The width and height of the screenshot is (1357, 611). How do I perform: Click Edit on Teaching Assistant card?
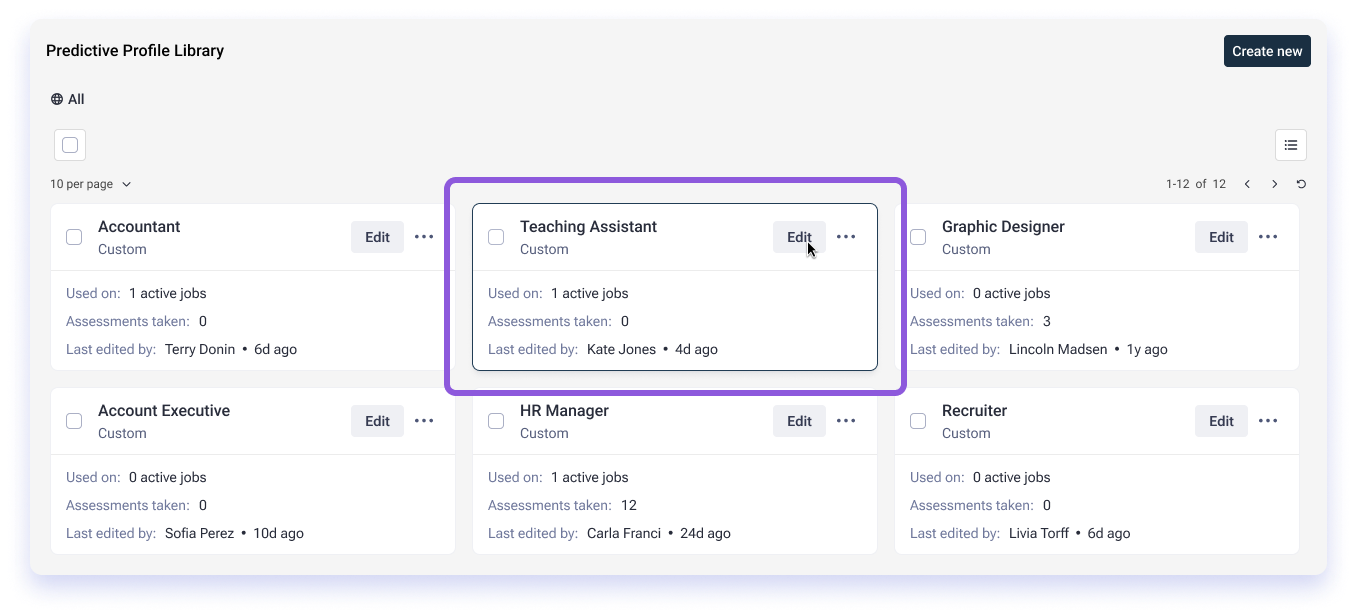(x=798, y=237)
